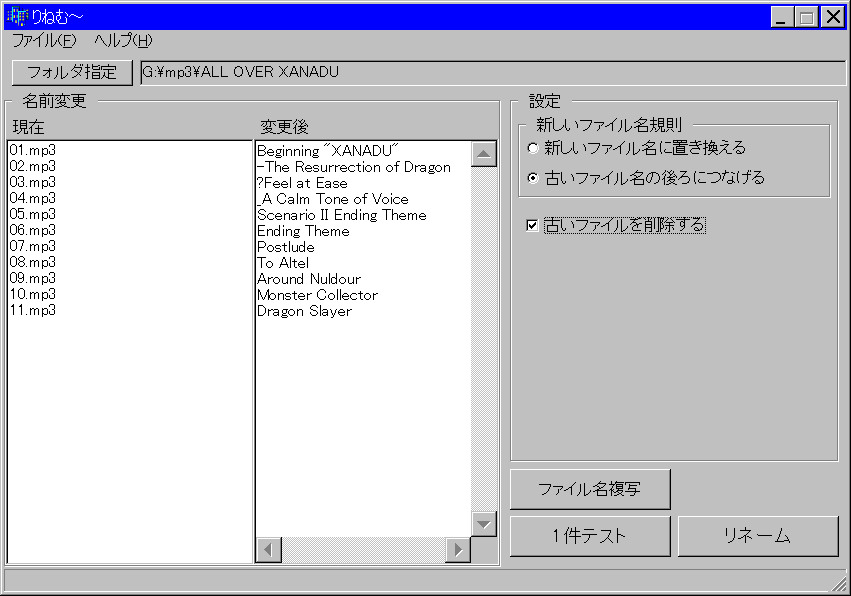
Task: Open the ヘルプ(H) menu
Action: 123,41
